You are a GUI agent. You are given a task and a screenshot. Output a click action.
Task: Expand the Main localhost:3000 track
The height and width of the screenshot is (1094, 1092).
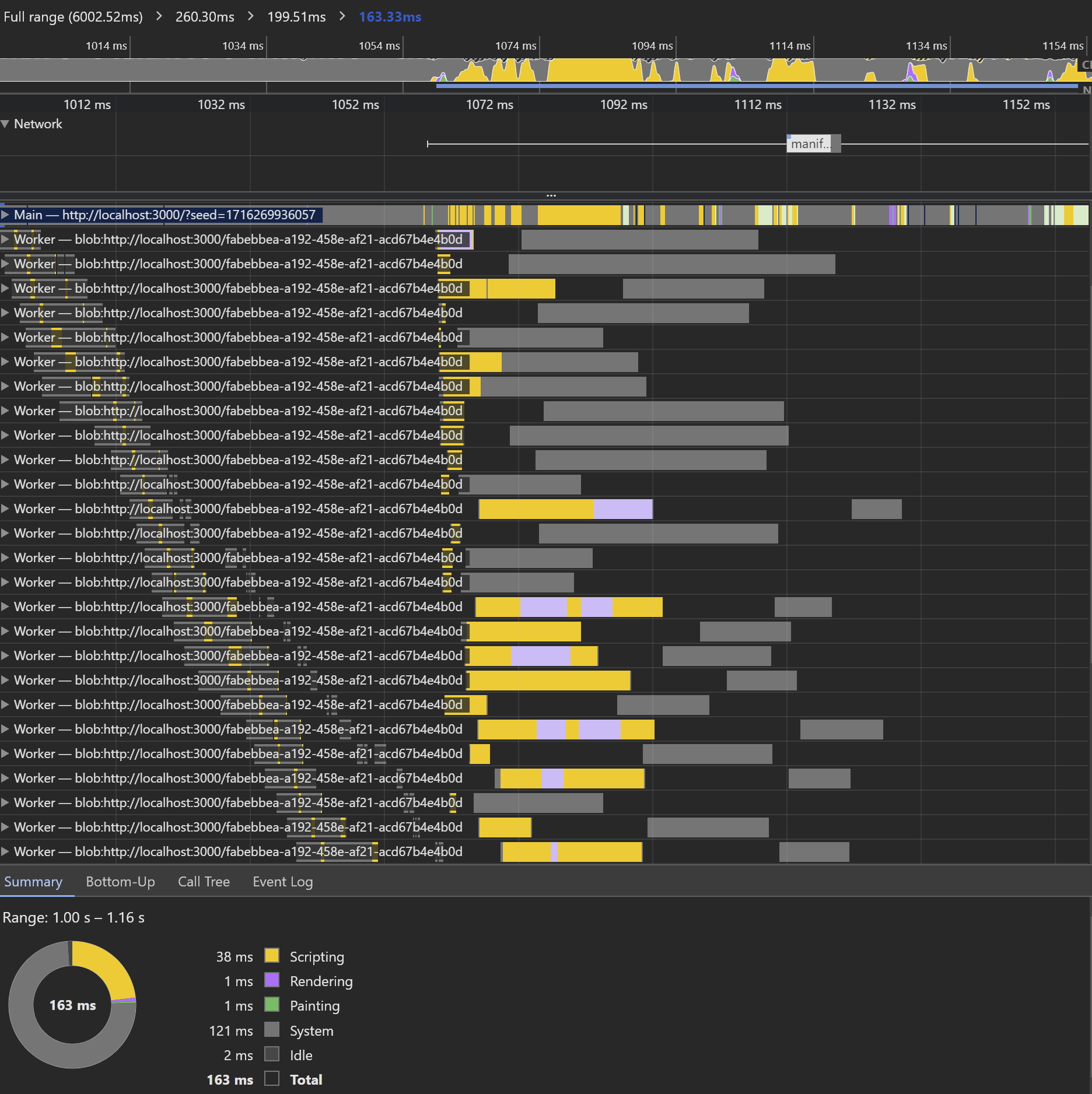point(5,215)
